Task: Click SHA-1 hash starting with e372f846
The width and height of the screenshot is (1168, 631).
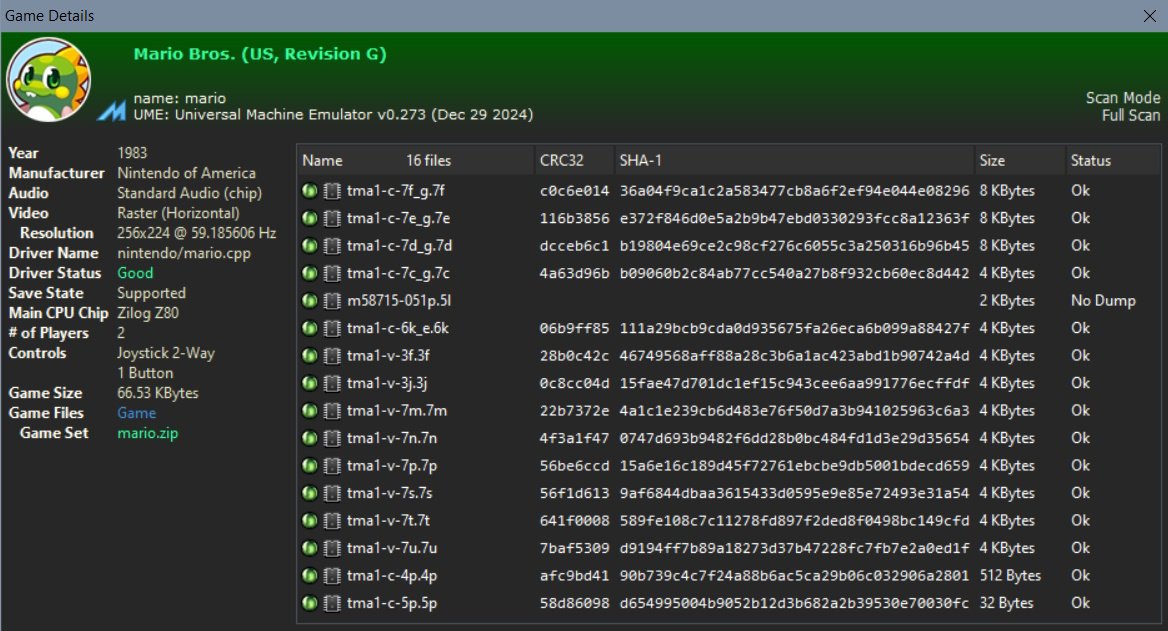Action: point(794,218)
